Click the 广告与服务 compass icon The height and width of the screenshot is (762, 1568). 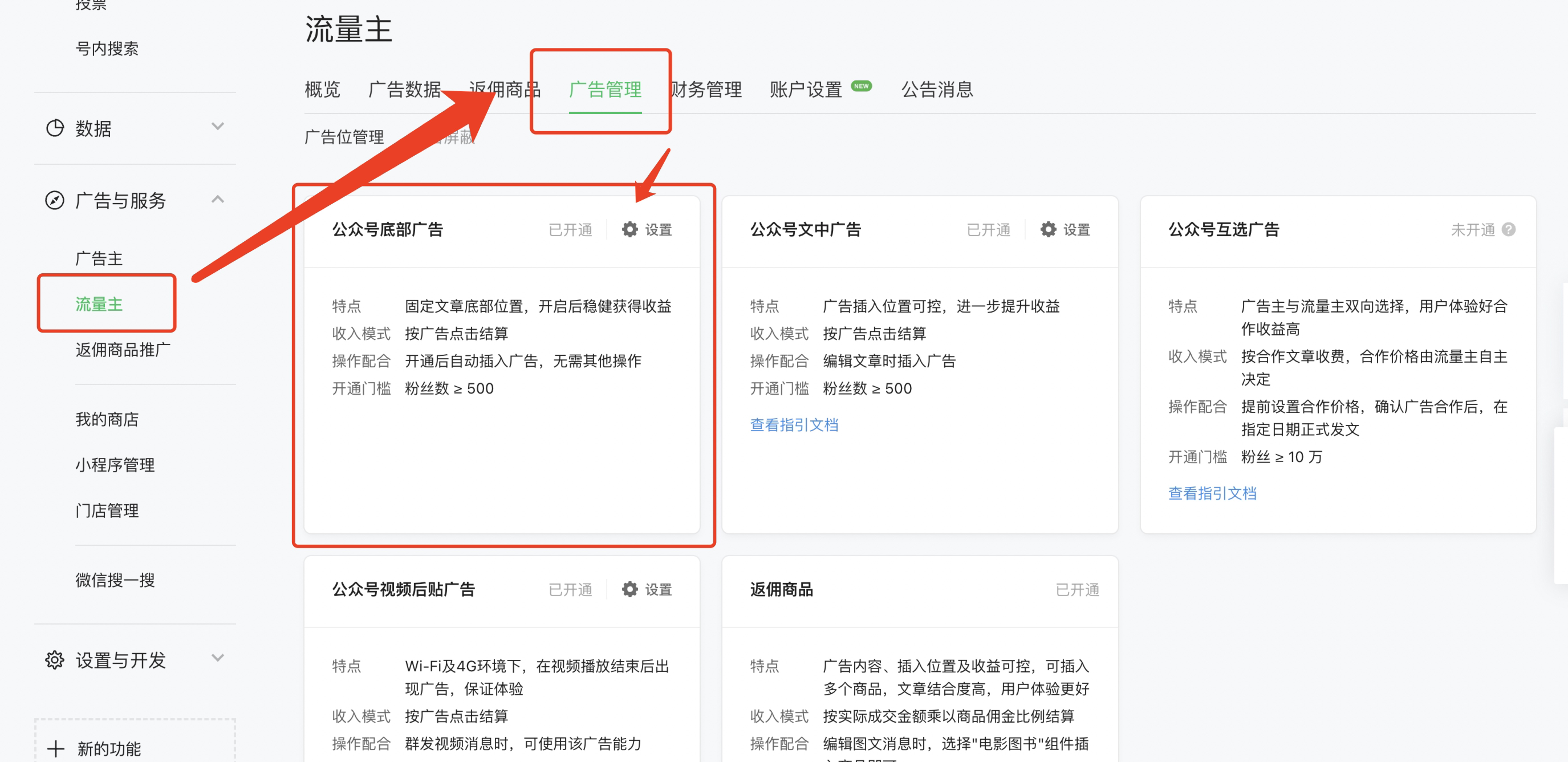point(55,200)
